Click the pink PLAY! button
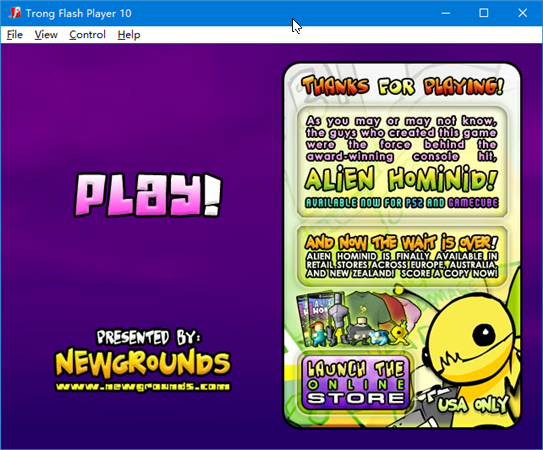 [148, 195]
